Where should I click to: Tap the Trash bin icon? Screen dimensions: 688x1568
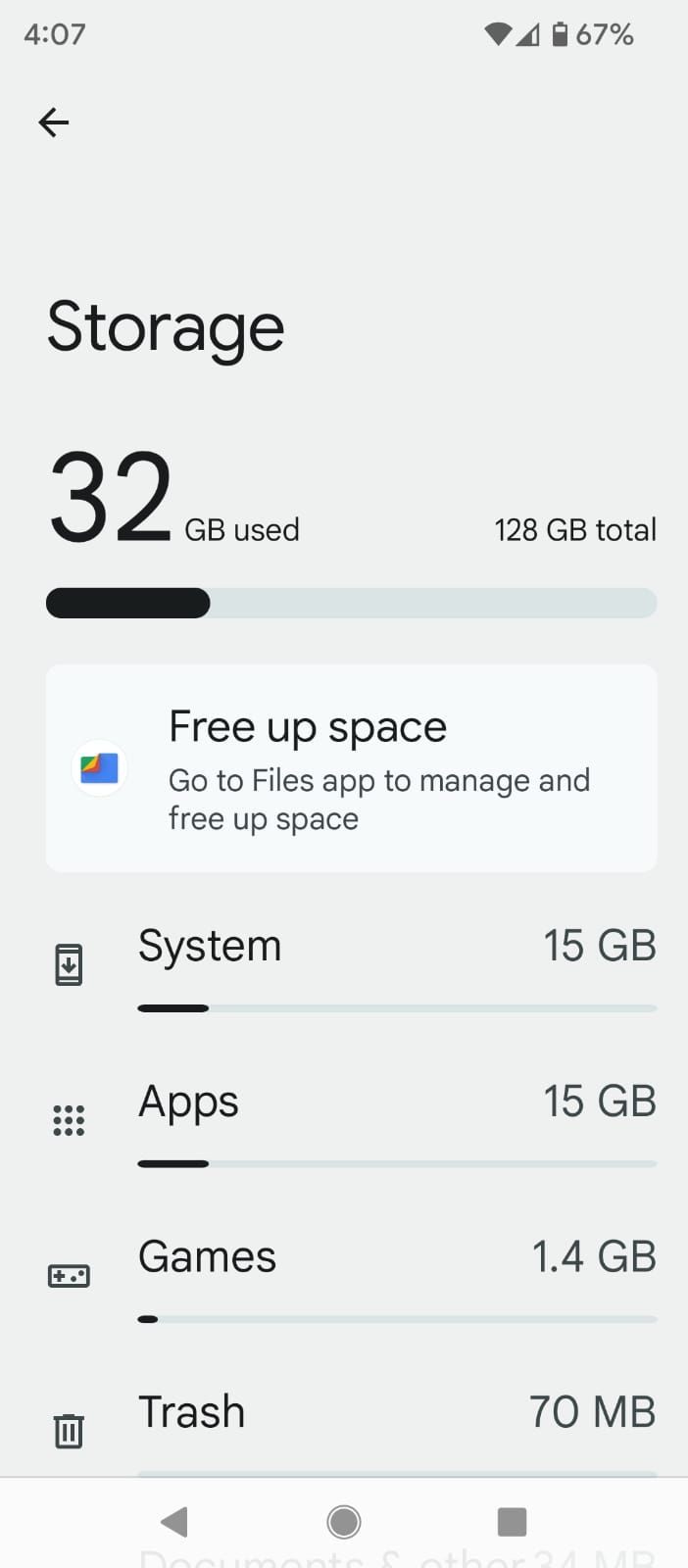[69, 1430]
